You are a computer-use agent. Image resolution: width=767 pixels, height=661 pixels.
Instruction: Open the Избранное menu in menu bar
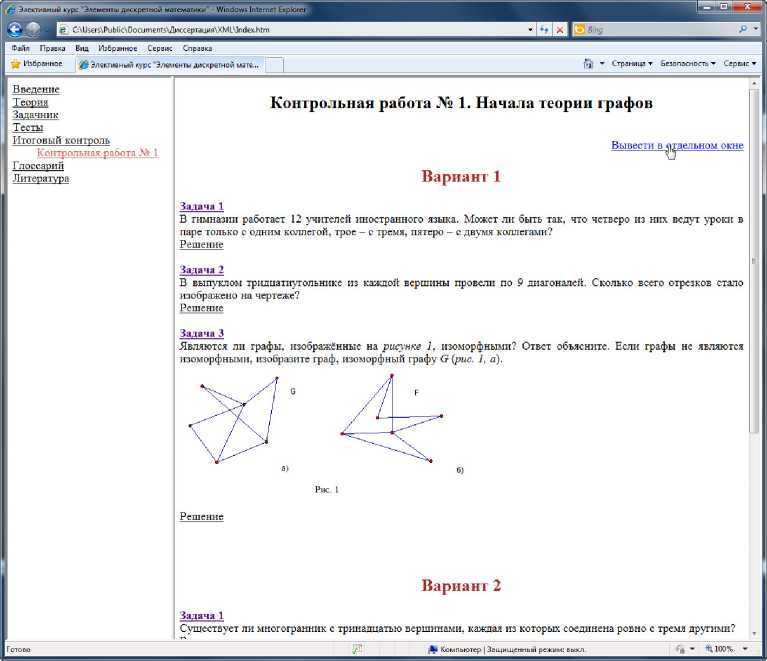coord(117,48)
